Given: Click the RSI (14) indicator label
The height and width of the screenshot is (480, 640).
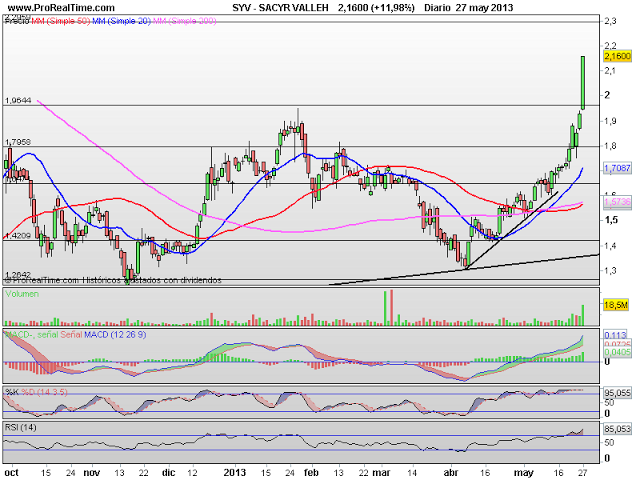Looking at the screenshot, I should [x=22, y=428].
